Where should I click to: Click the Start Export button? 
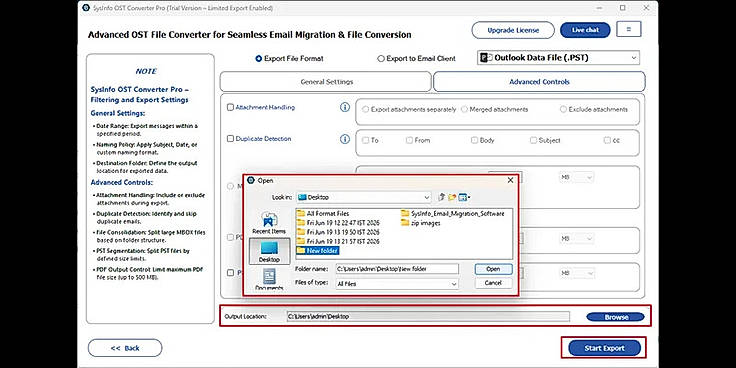point(604,348)
